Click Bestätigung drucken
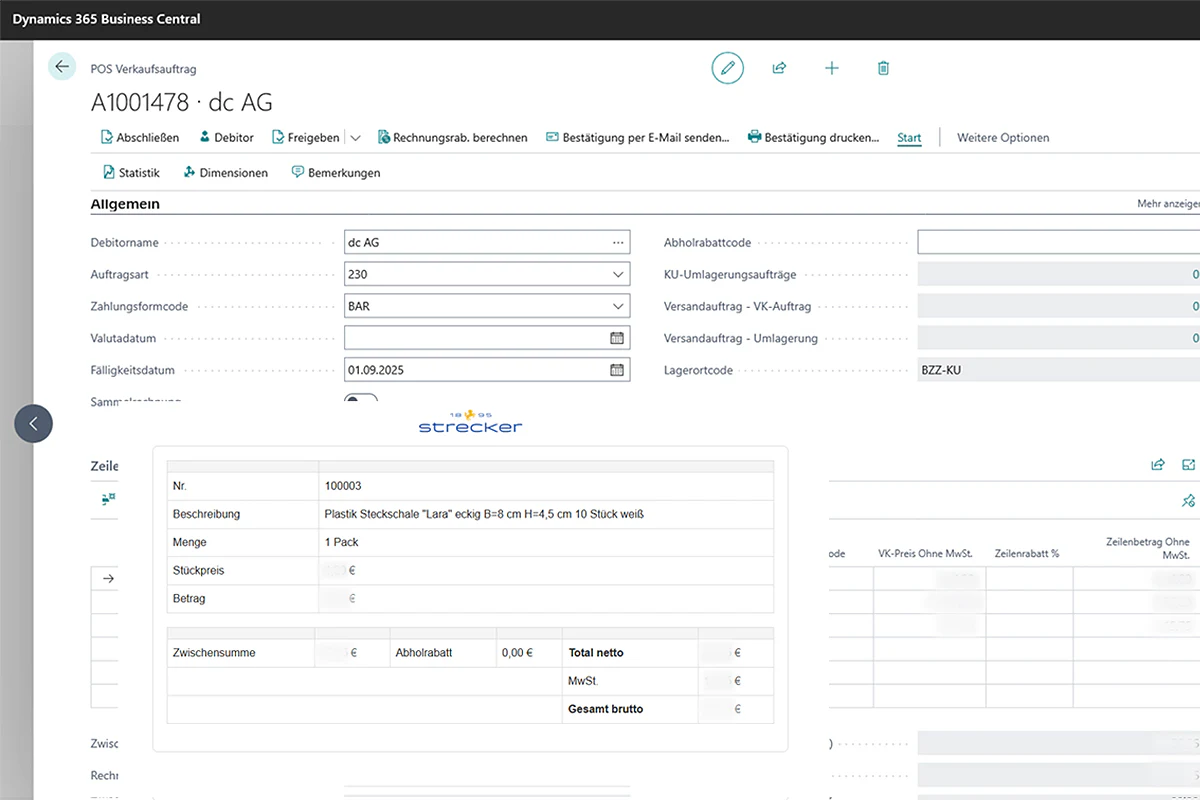 (x=813, y=138)
